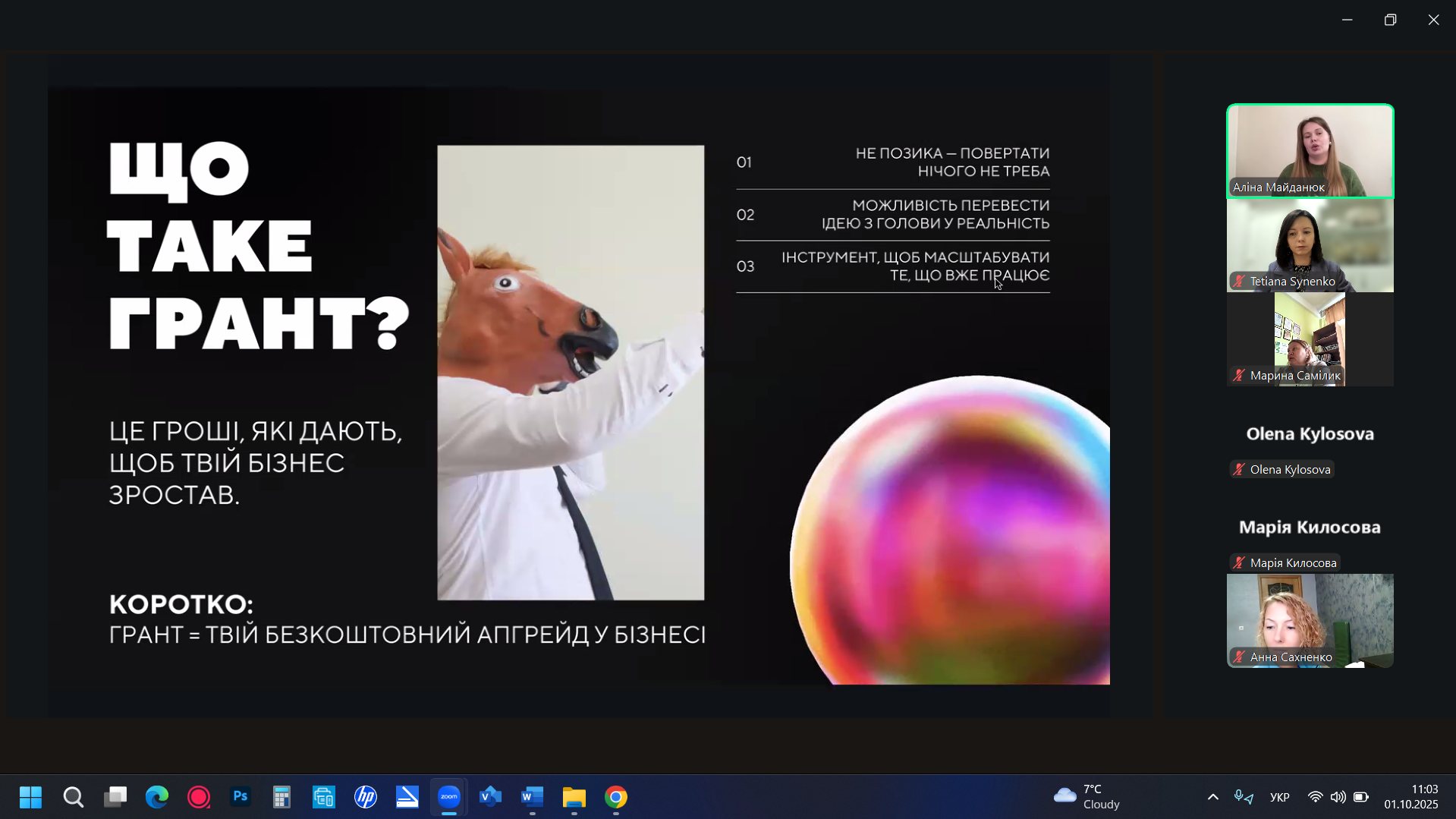Launch the Calculator app
Viewport: 1456px width, 819px height.
click(x=282, y=797)
